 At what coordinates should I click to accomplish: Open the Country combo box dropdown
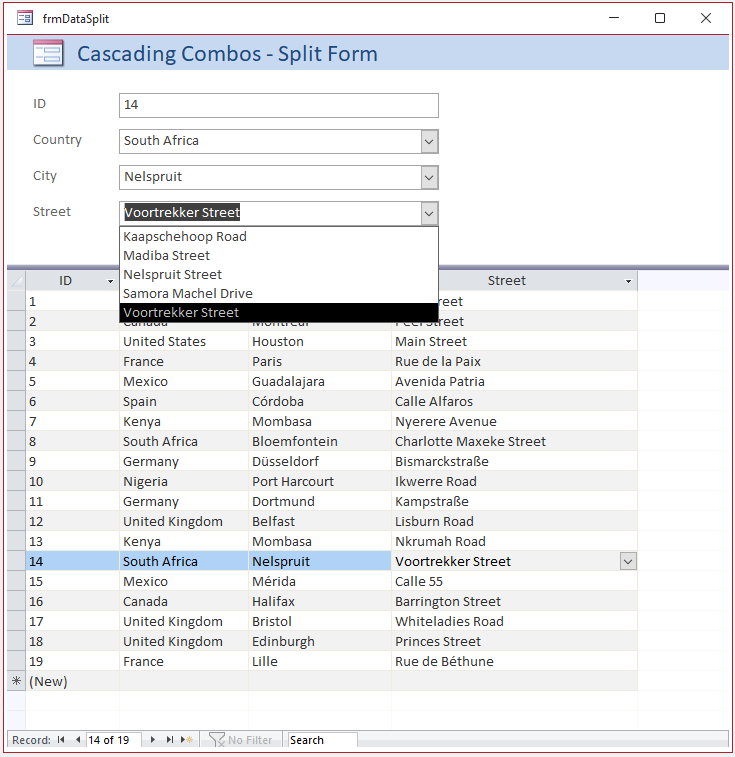pos(429,142)
